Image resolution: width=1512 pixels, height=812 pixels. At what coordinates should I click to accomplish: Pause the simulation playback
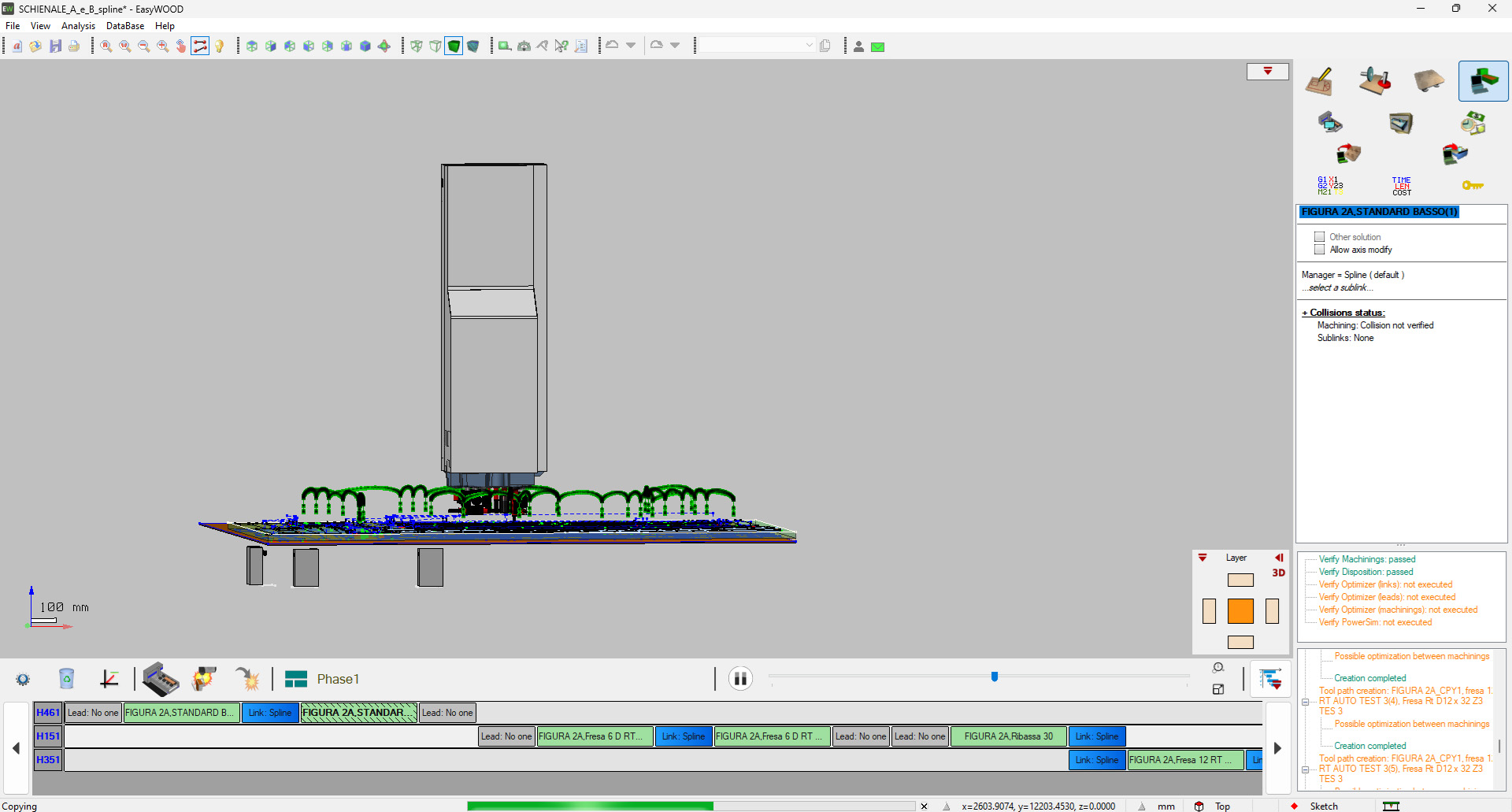coord(740,679)
